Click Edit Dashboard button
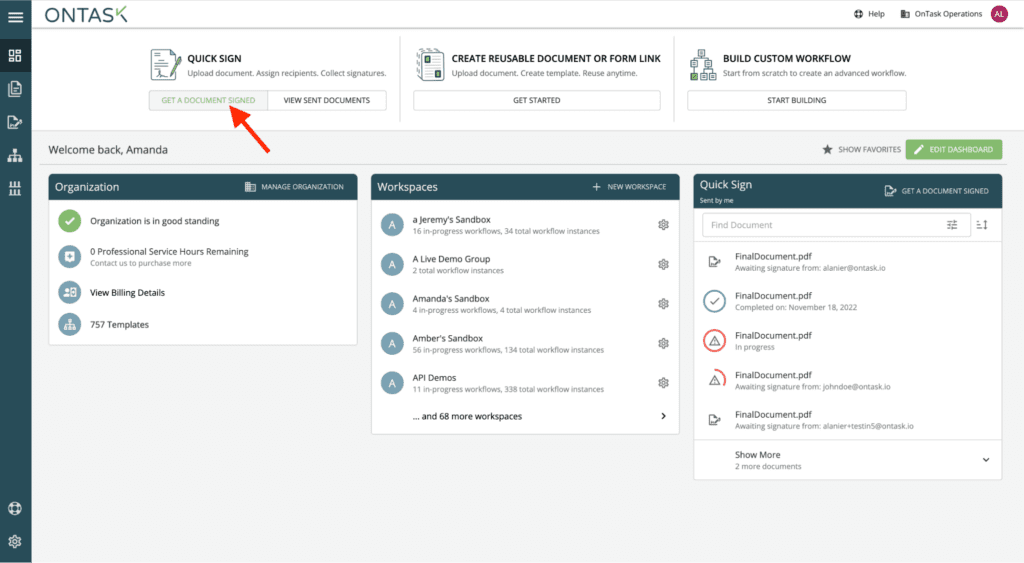Image resolution: width=1024 pixels, height=563 pixels. 954,150
